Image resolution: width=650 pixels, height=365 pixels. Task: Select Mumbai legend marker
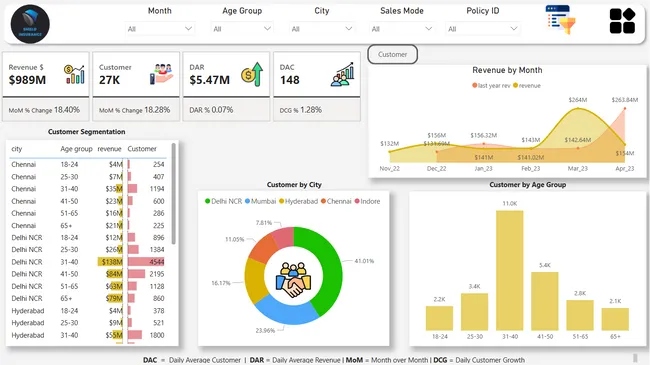click(247, 201)
